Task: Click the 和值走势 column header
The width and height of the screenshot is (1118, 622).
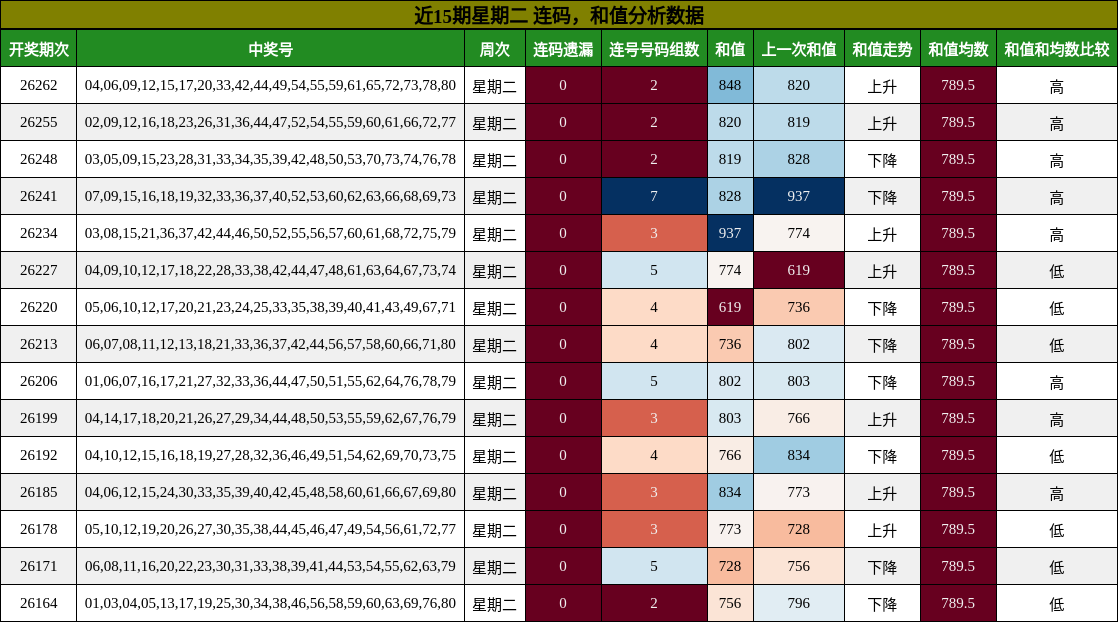Action: [x=882, y=49]
